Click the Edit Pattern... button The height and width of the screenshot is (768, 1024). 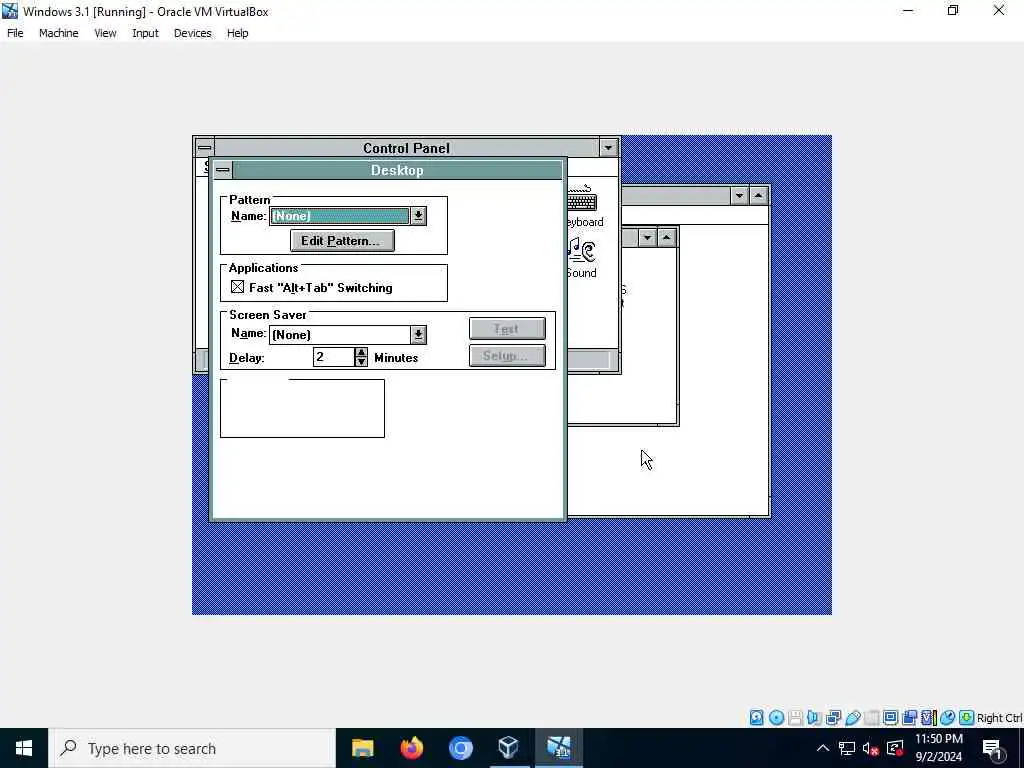click(x=342, y=241)
